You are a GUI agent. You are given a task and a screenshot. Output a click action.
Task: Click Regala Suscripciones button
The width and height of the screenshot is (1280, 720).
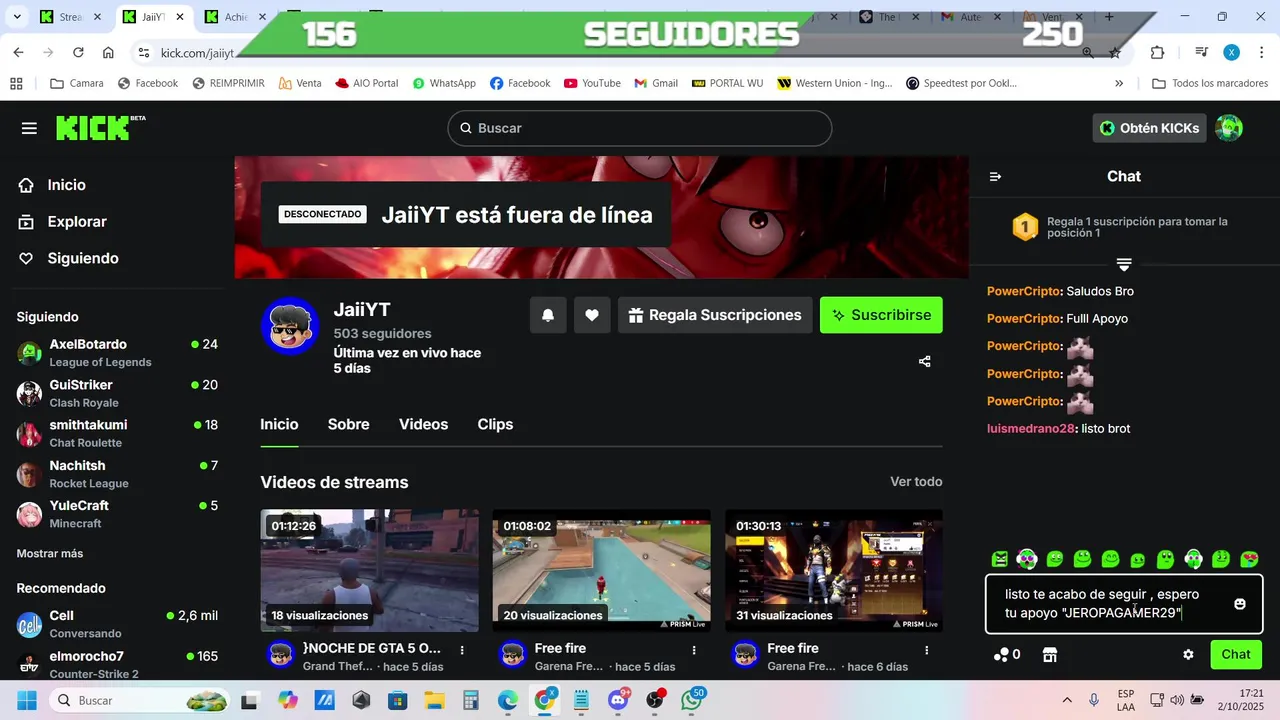click(x=715, y=315)
